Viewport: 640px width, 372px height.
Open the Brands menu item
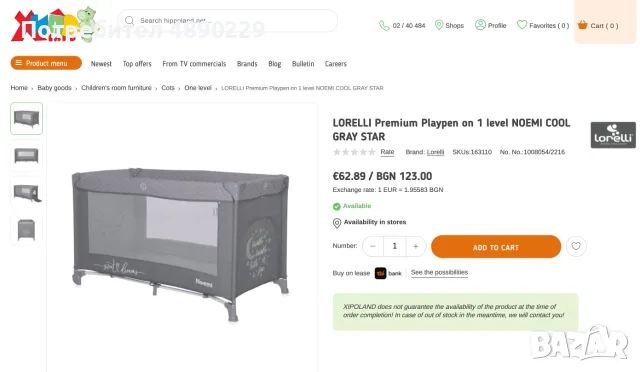coord(247,64)
